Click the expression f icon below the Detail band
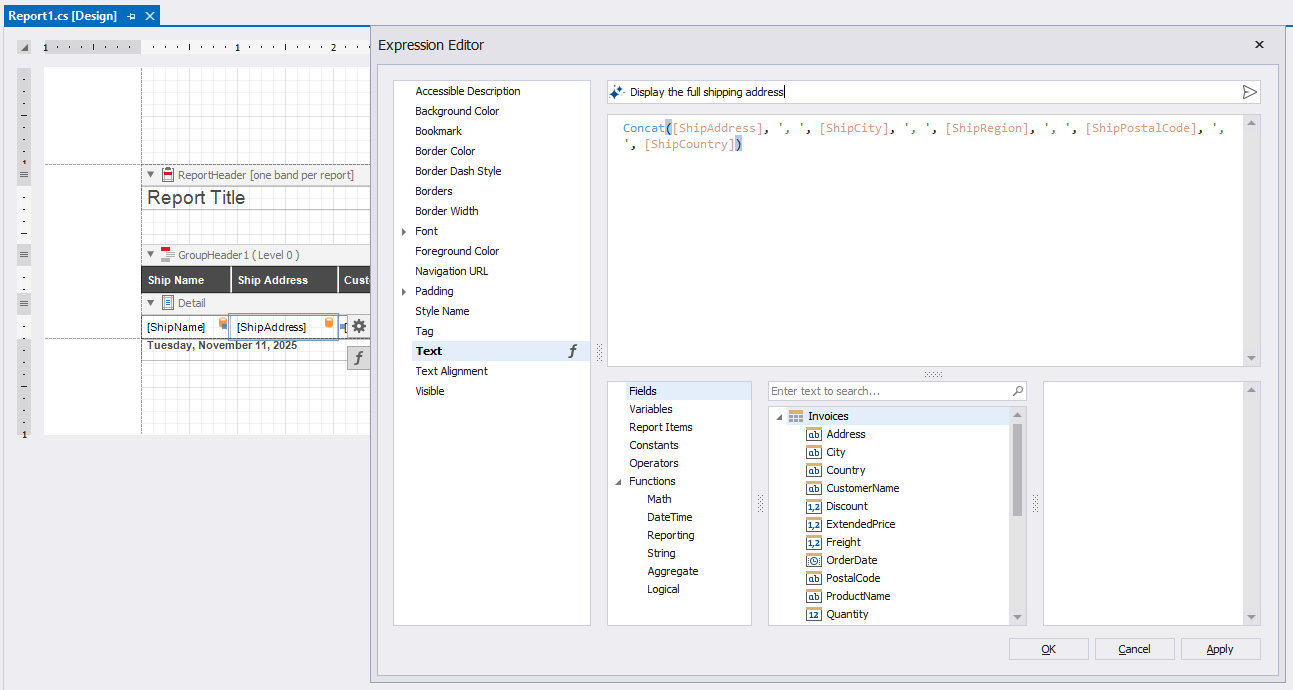The image size is (1293, 690). click(358, 357)
